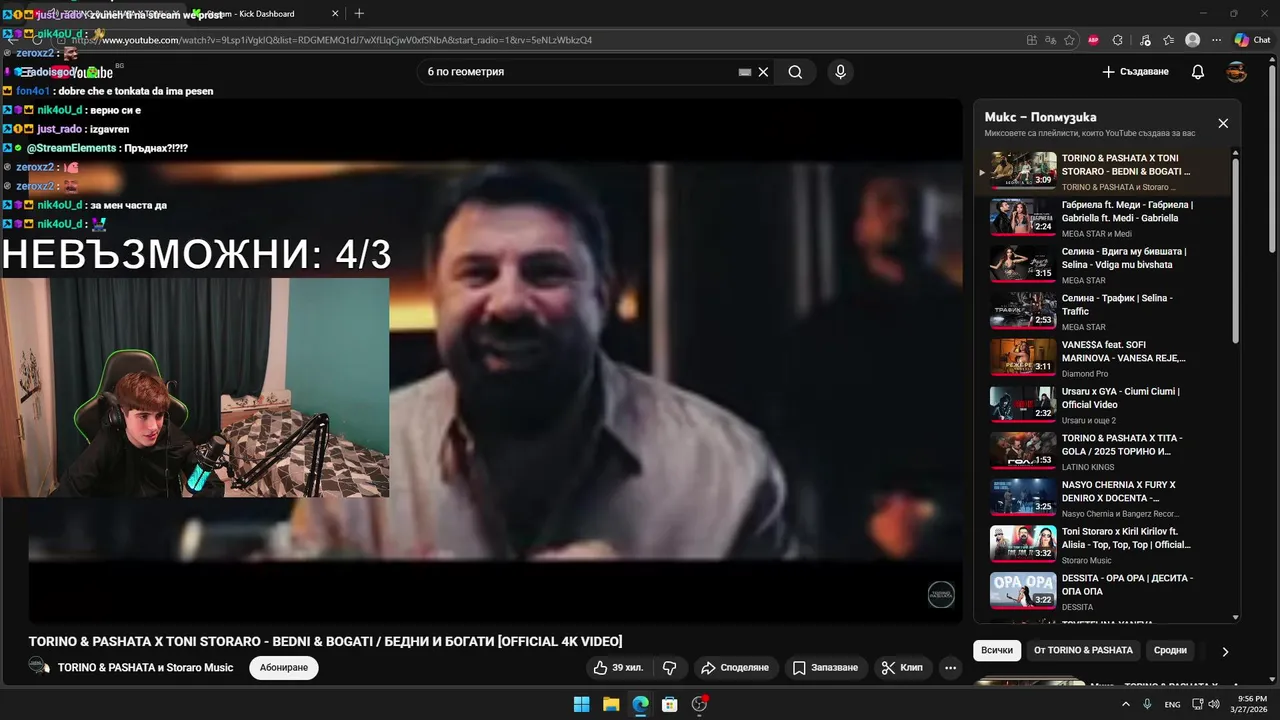
Task: Click Microsoft Edge in the taskbar
Action: tap(640, 704)
